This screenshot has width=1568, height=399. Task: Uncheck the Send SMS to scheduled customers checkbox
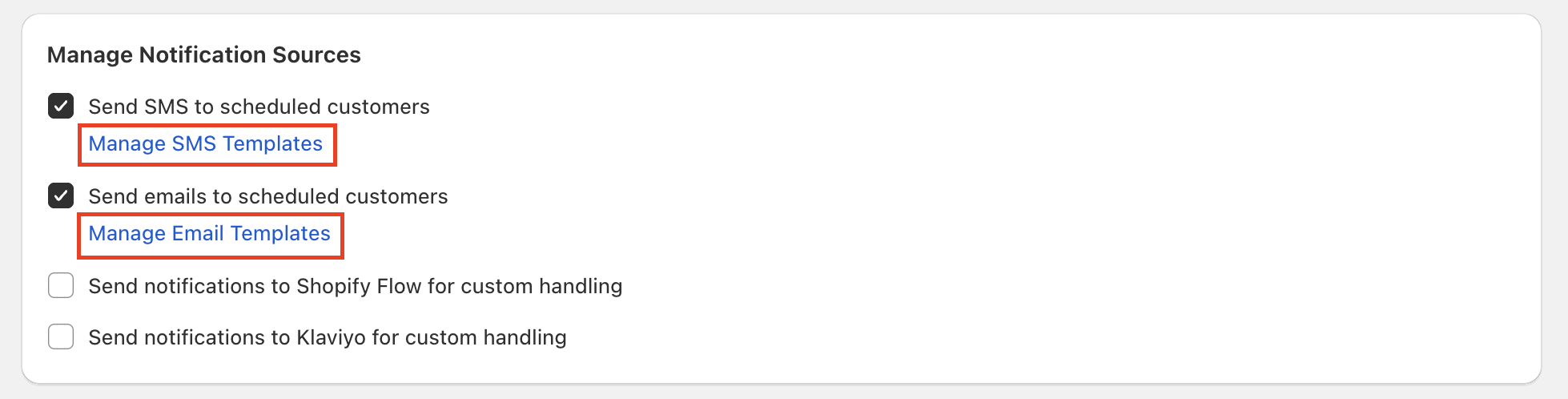pos(61,106)
